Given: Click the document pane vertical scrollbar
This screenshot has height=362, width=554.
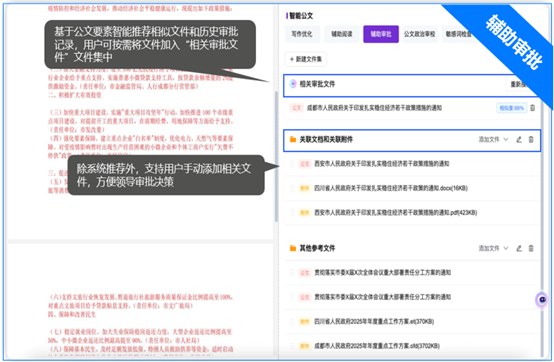Looking at the screenshot, I should (x=276, y=156).
